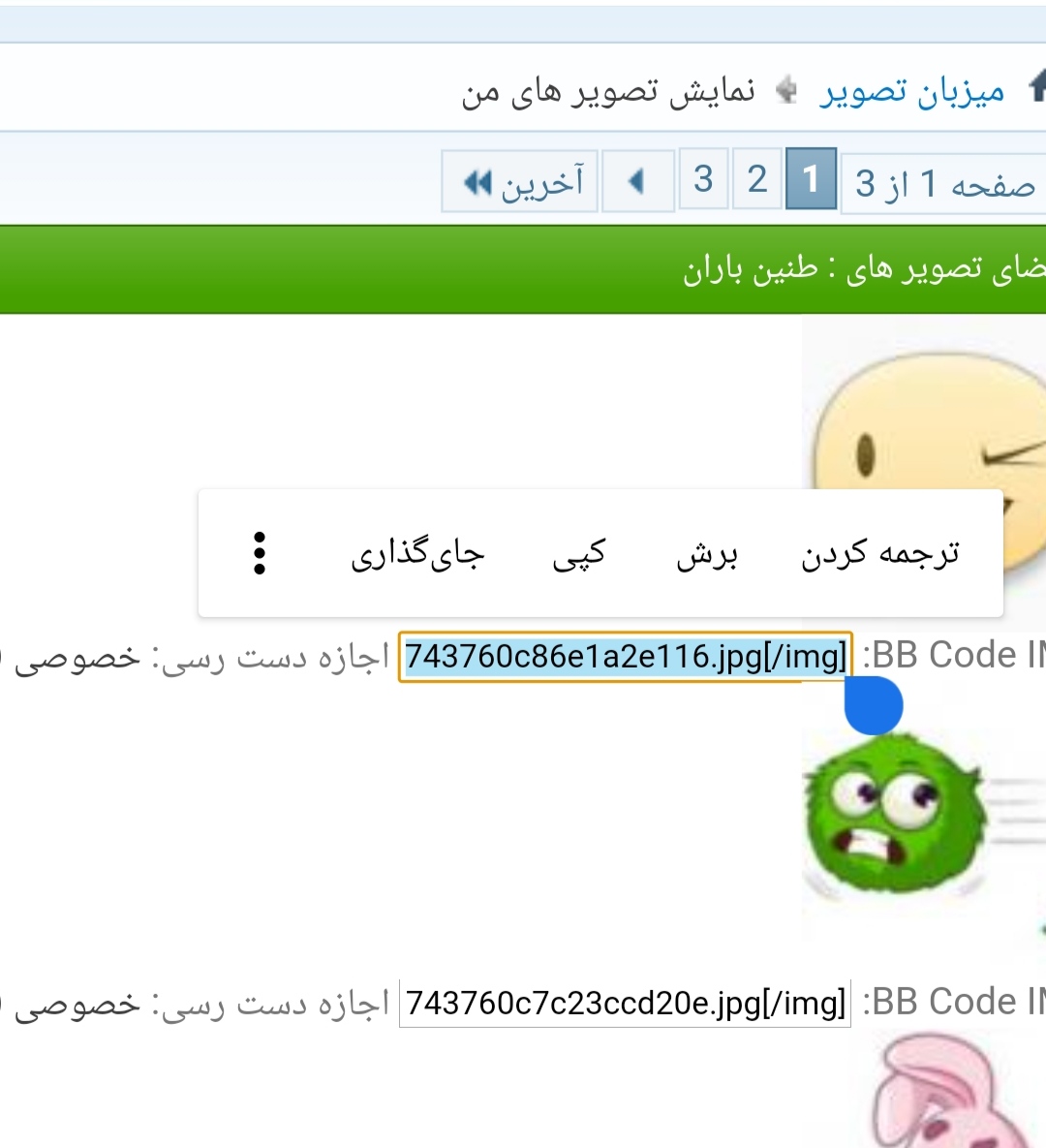
Task: Open page 3 of images
Action: click(x=703, y=178)
